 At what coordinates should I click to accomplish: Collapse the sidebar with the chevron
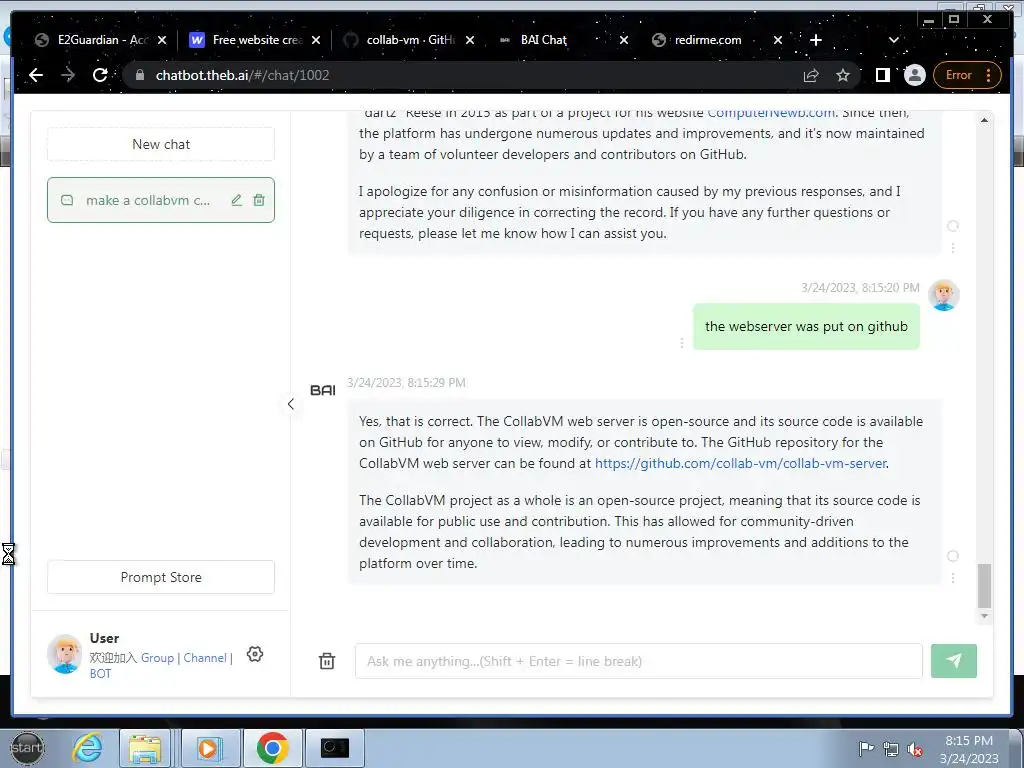pos(291,404)
